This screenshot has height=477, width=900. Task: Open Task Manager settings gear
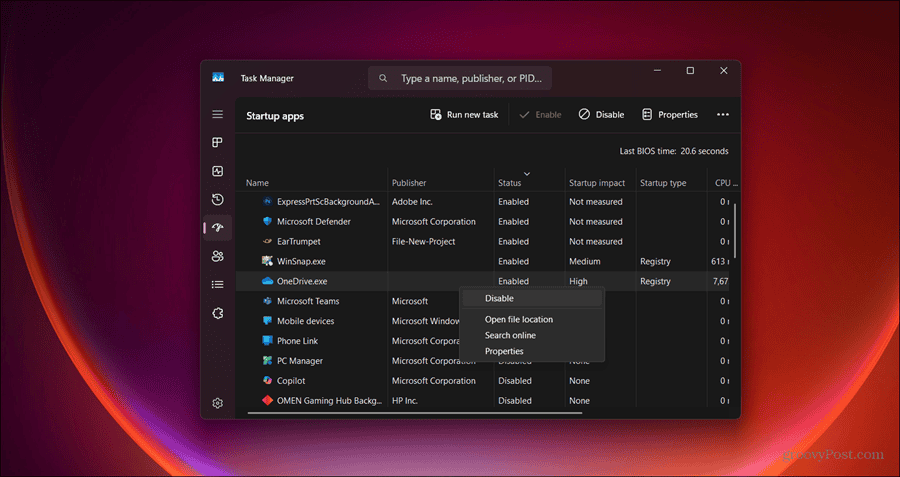[x=218, y=404]
